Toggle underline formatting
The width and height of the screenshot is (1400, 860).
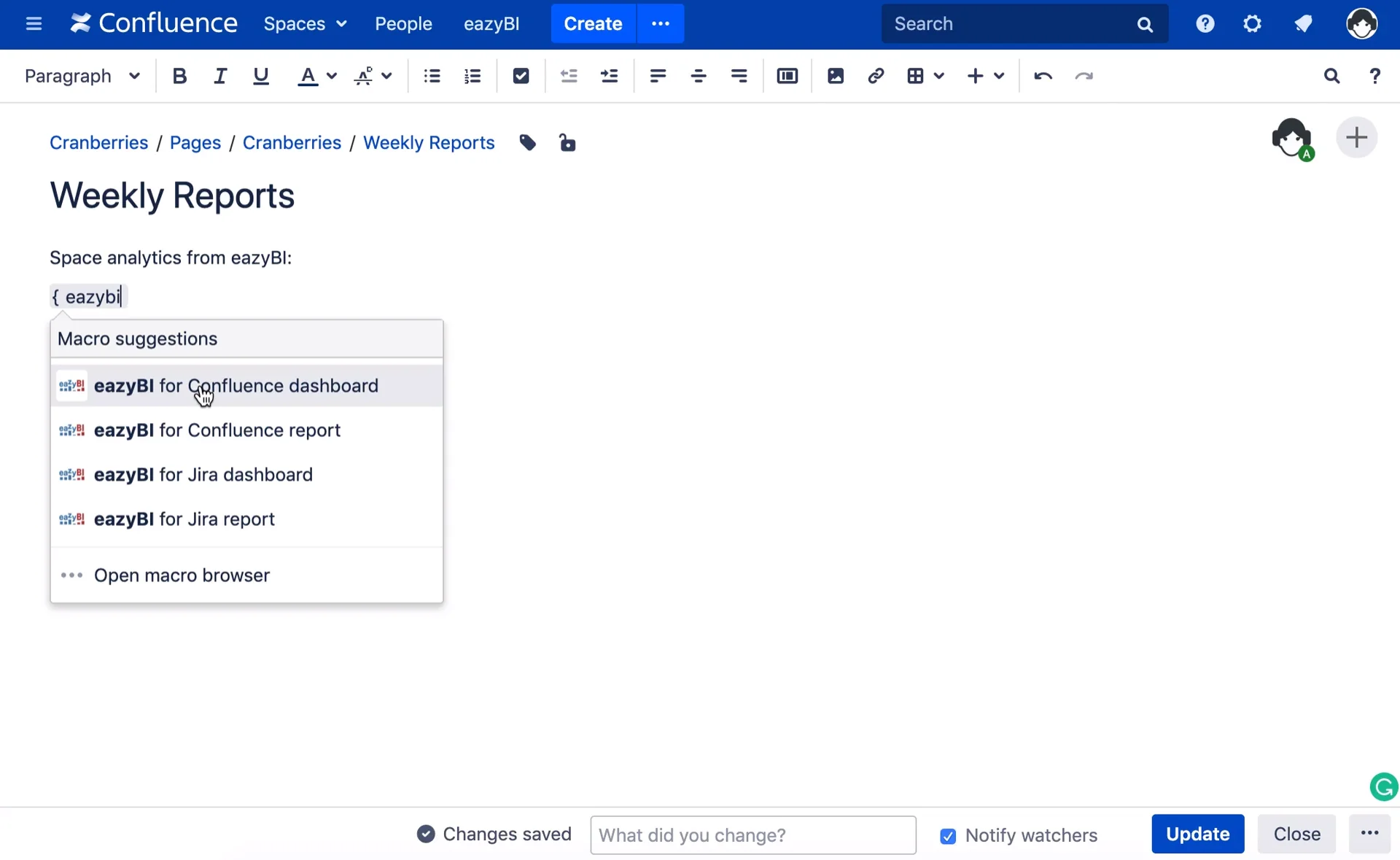tap(261, 76)
